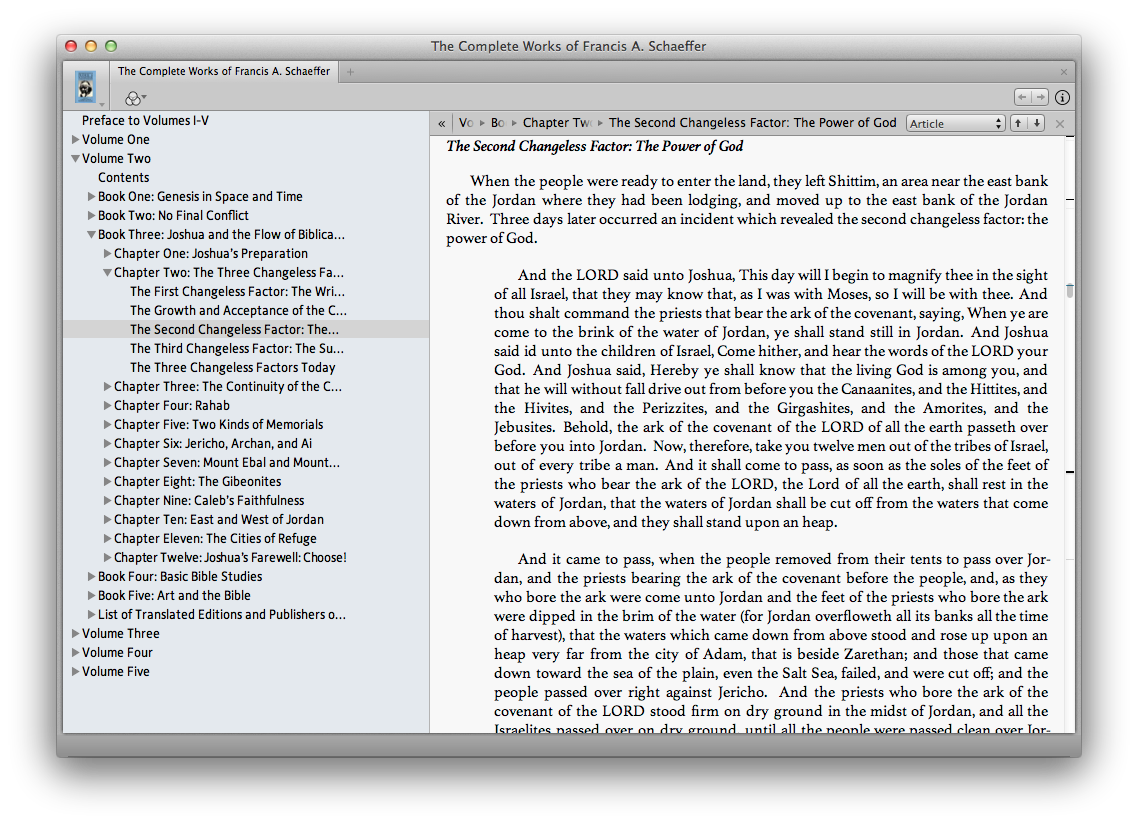
Task: Expand Volume Three in the tree
Action: (75, 634)
